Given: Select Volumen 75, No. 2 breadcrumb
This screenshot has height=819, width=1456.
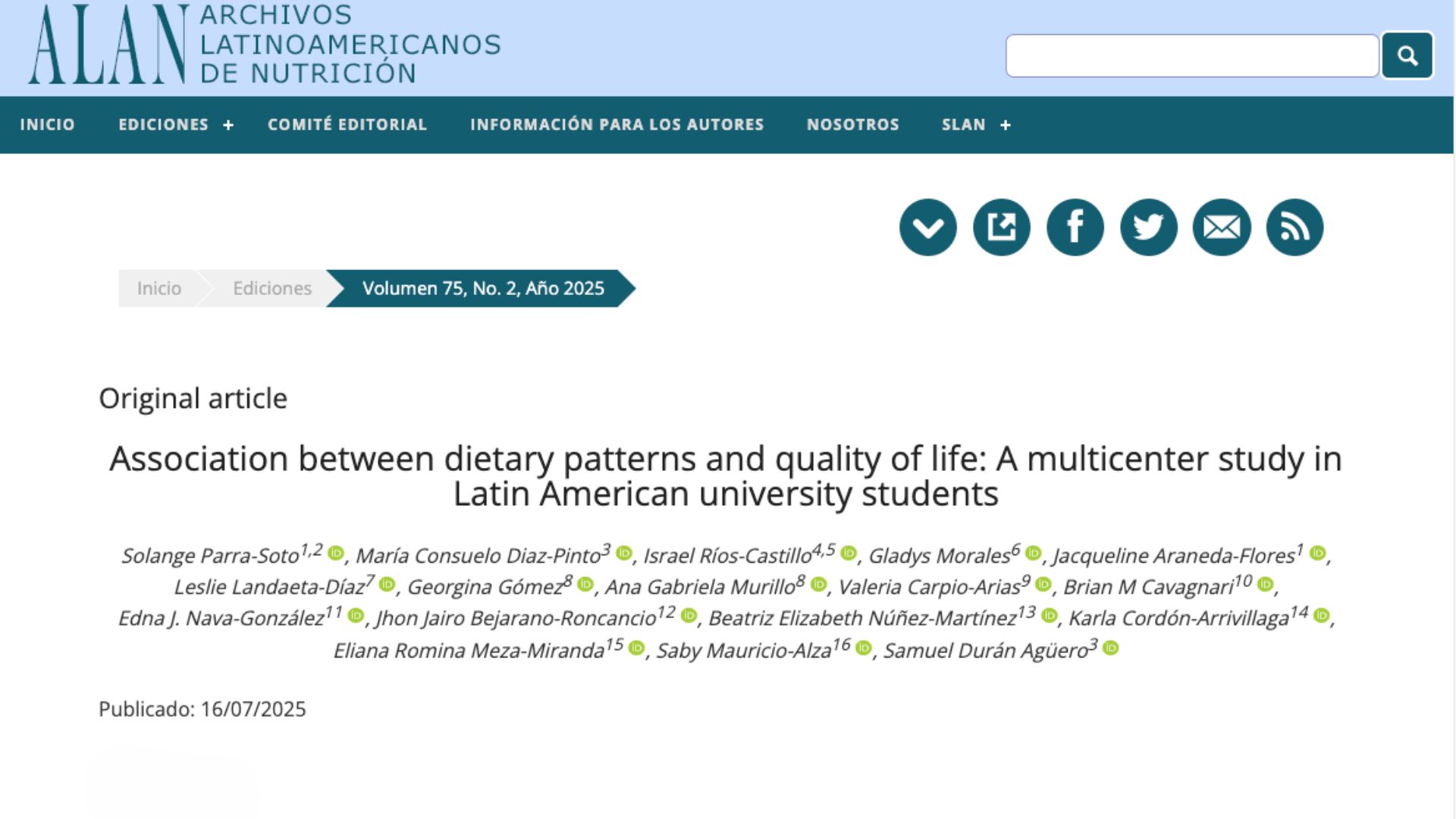Looking at the screenshot, I should pyautogui.click(x=483, y=288).
